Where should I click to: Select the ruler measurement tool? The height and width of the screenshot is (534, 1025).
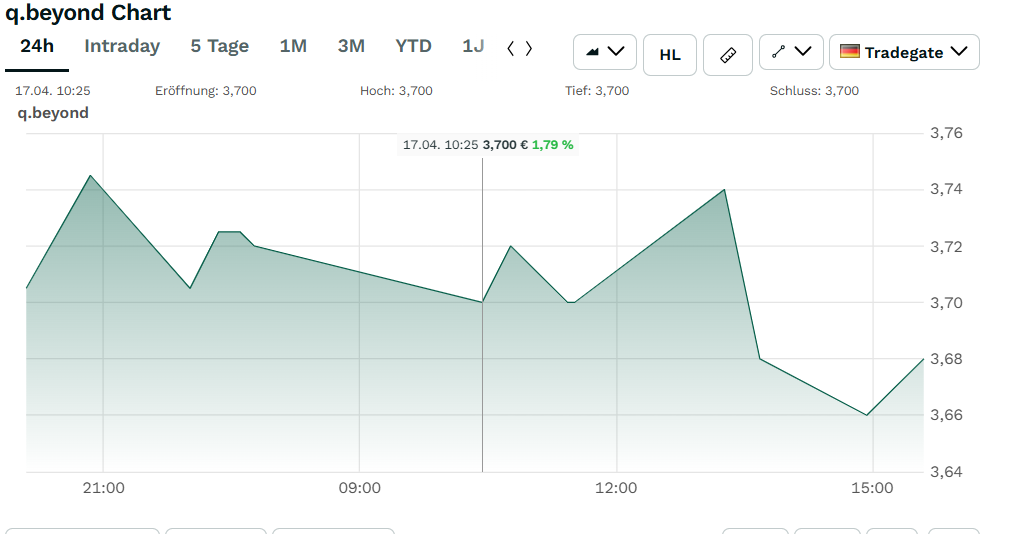pyautogui.click(x=728, y=54)
